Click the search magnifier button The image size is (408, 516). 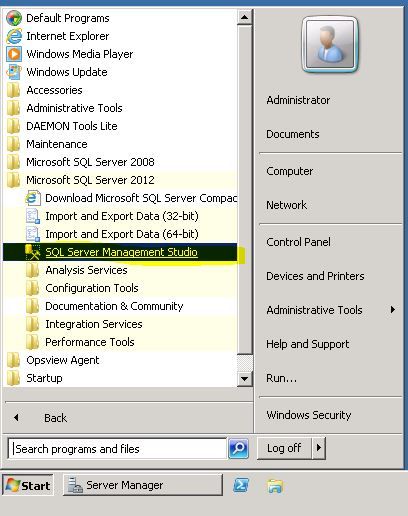(x=238, y=449)
